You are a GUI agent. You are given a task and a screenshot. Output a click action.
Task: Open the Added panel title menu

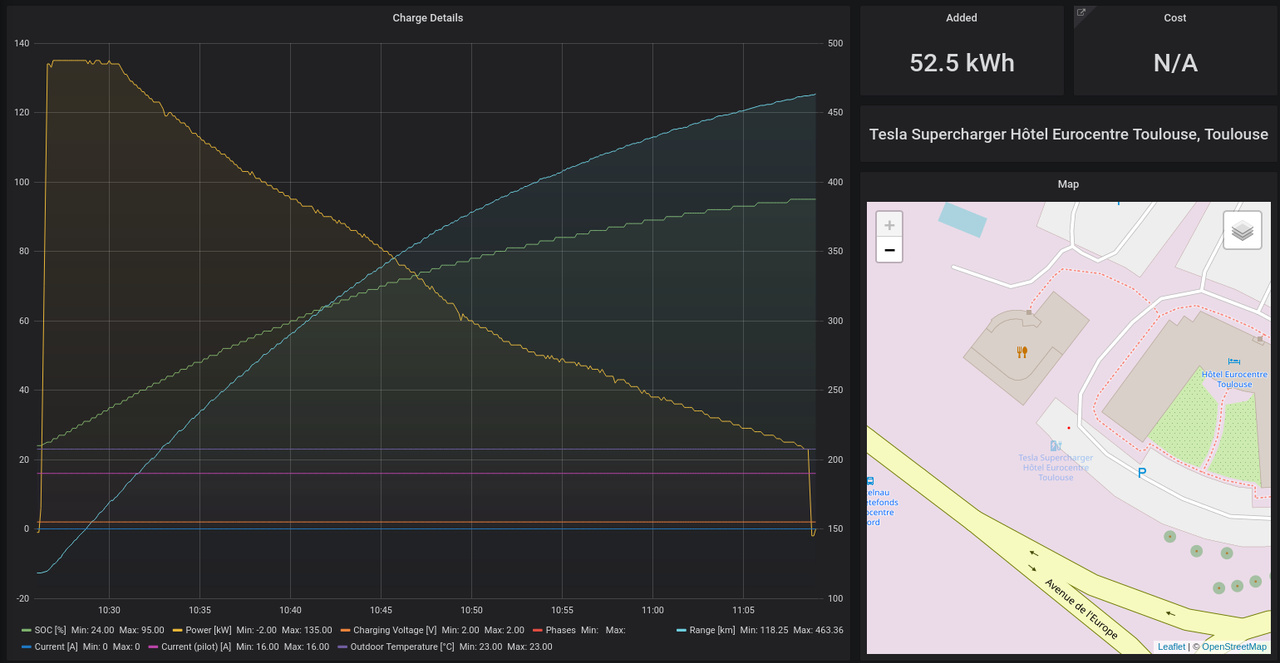pos(962,18)
